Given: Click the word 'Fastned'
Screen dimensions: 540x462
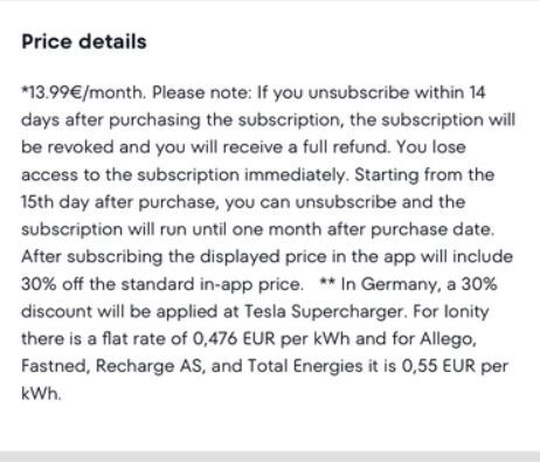Looking at the screenshot, I should [x=55, y=366].
